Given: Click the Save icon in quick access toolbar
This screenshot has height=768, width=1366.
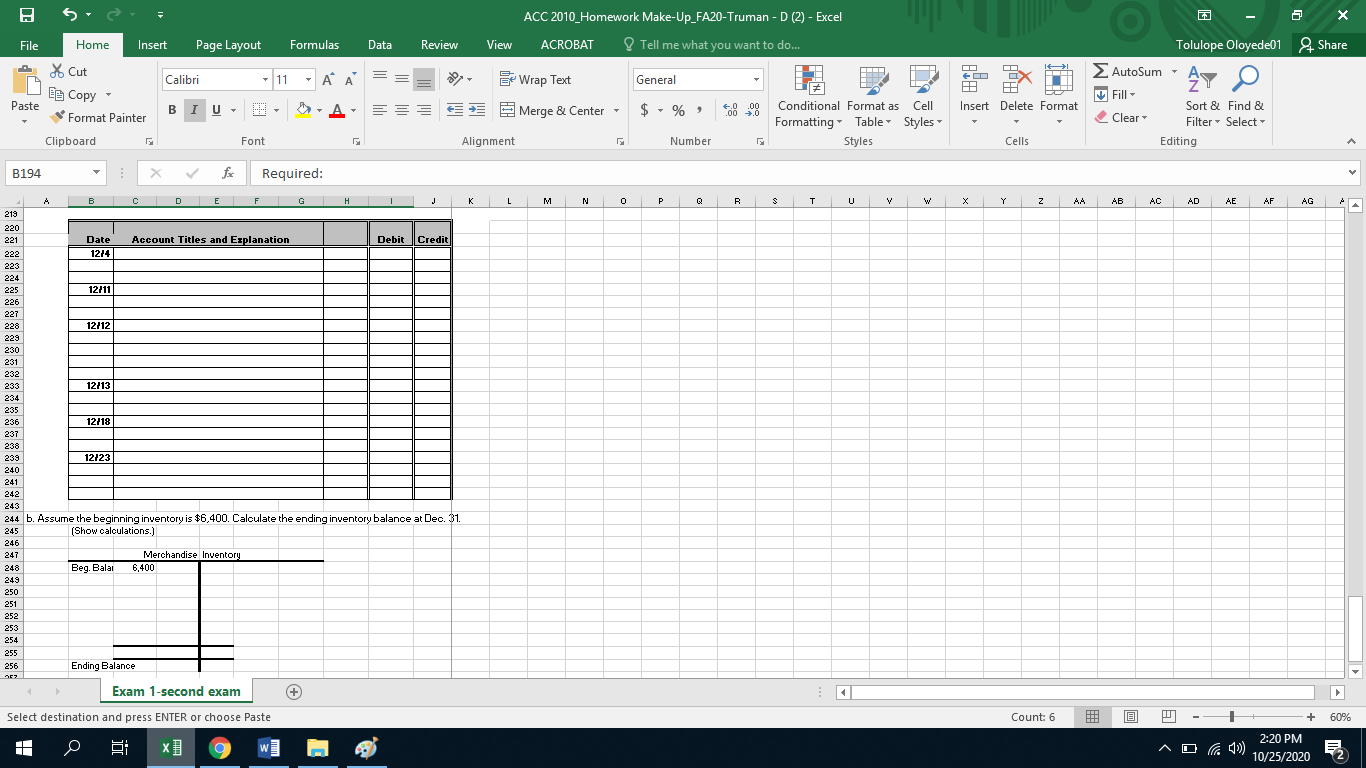Looking at the screenshot, I should (25, 16).
